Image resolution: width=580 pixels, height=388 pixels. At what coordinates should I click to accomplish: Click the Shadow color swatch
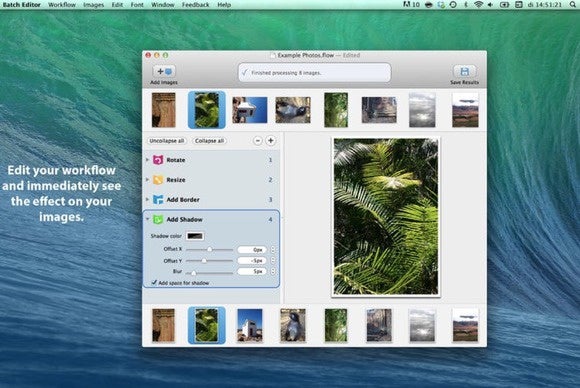(x=195, y=236)
